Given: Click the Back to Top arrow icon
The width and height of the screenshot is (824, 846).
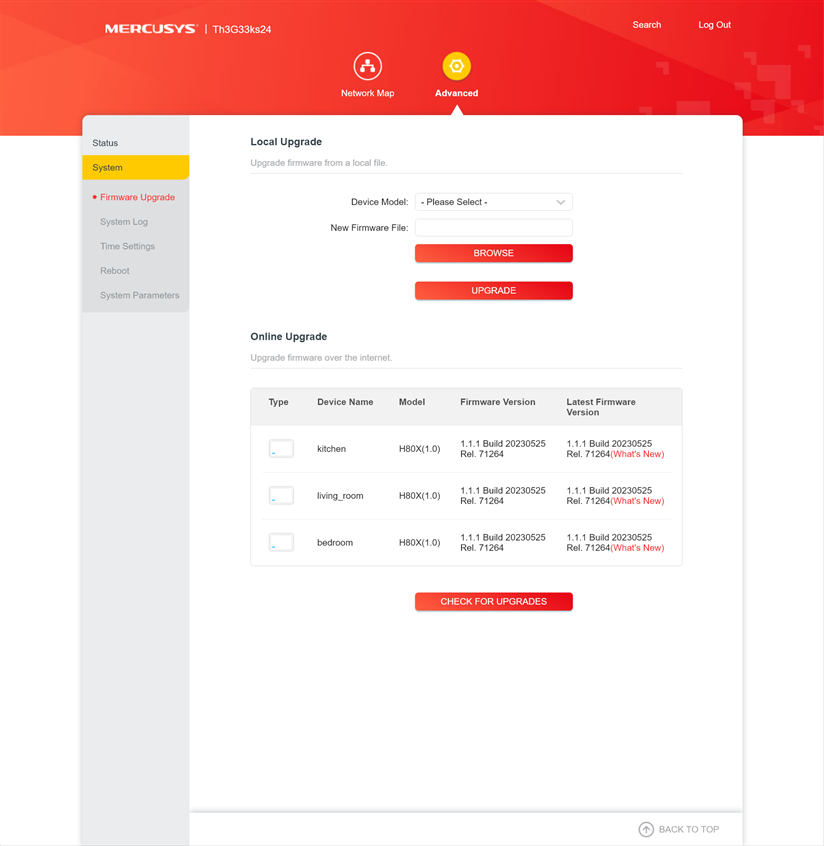Looking at the screenshot, I should pyautogui.click(x=646, y=829).
